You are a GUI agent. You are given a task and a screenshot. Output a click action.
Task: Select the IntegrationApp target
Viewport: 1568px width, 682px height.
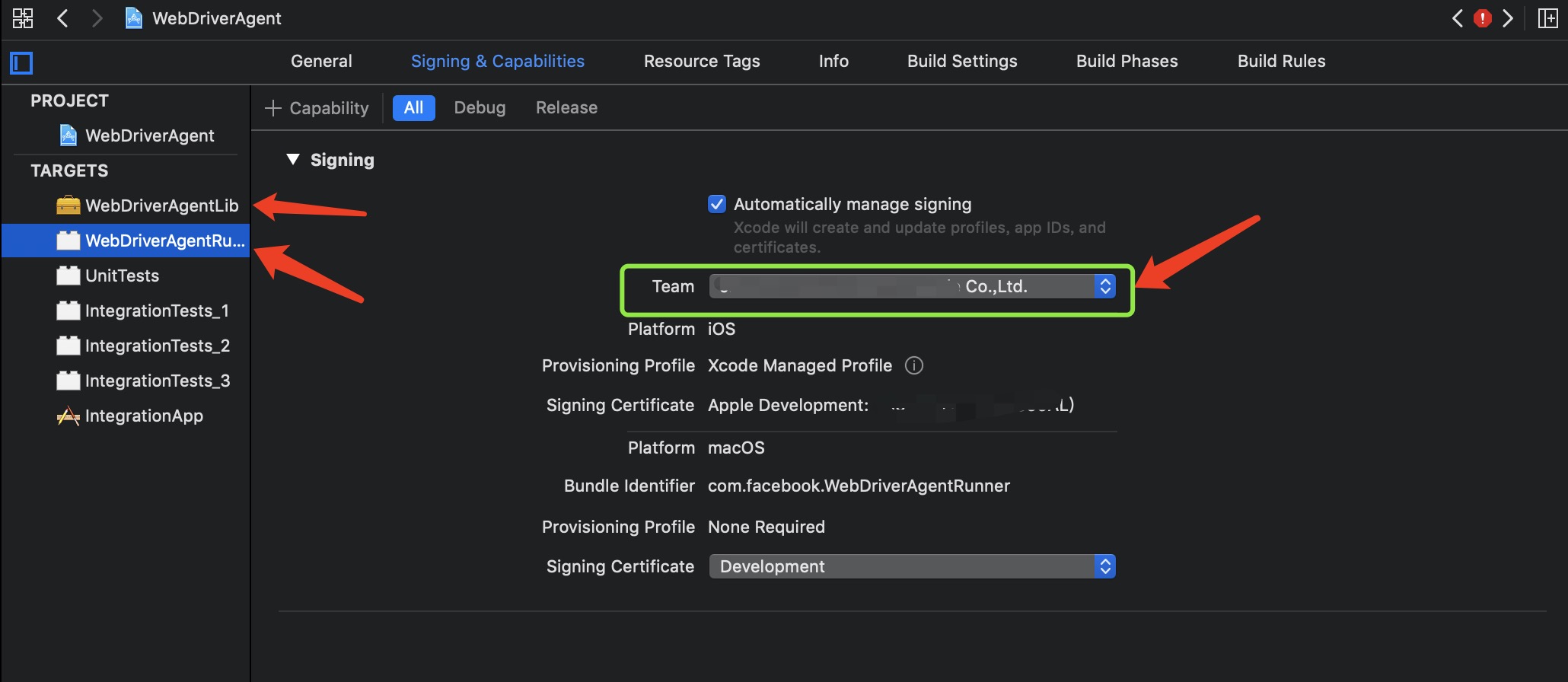click(126, 416)
